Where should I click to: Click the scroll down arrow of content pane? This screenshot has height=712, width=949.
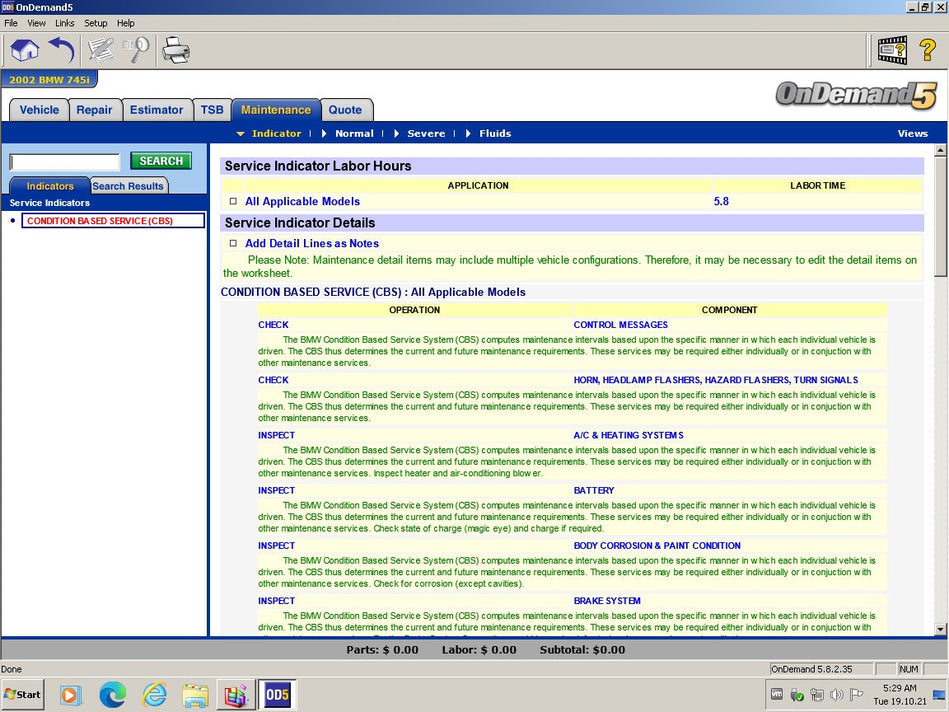point(940,629)
